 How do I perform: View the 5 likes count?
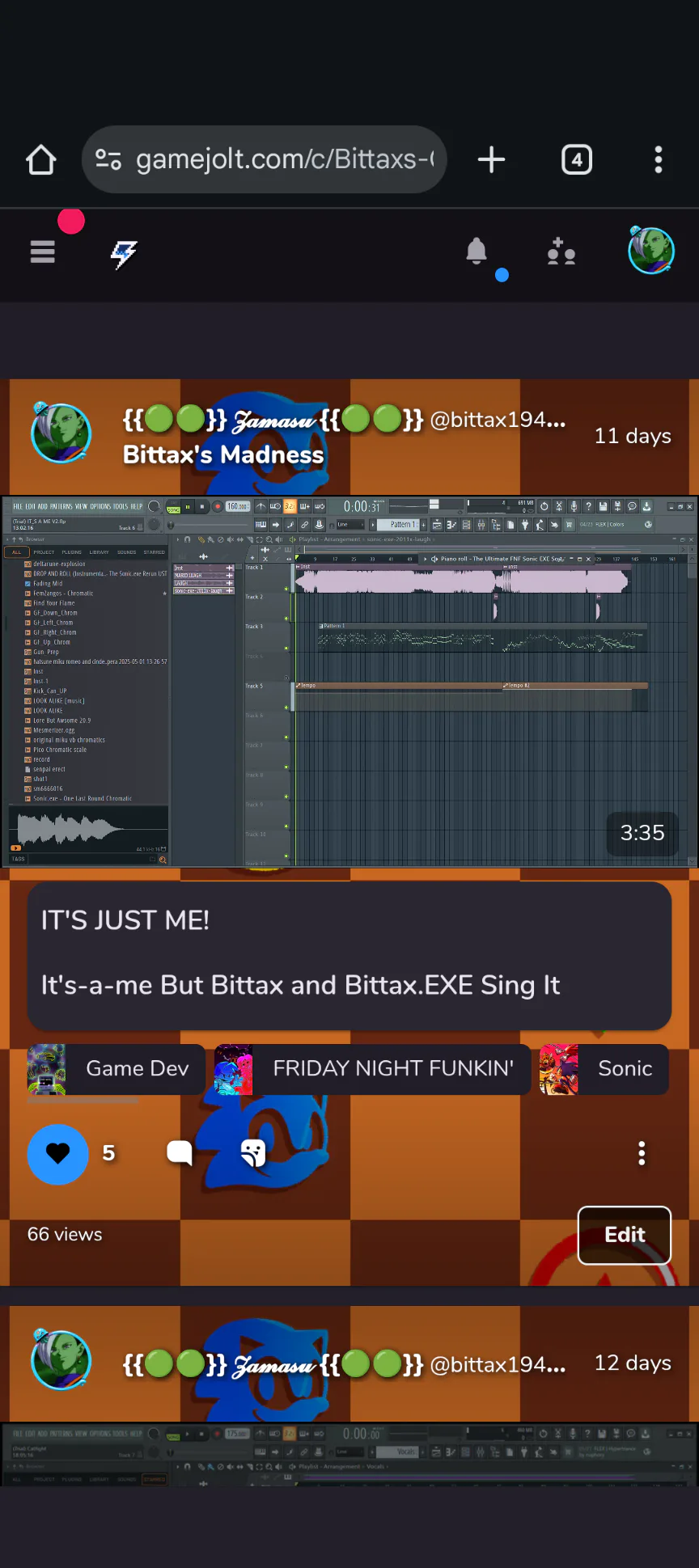[109, 1153]
